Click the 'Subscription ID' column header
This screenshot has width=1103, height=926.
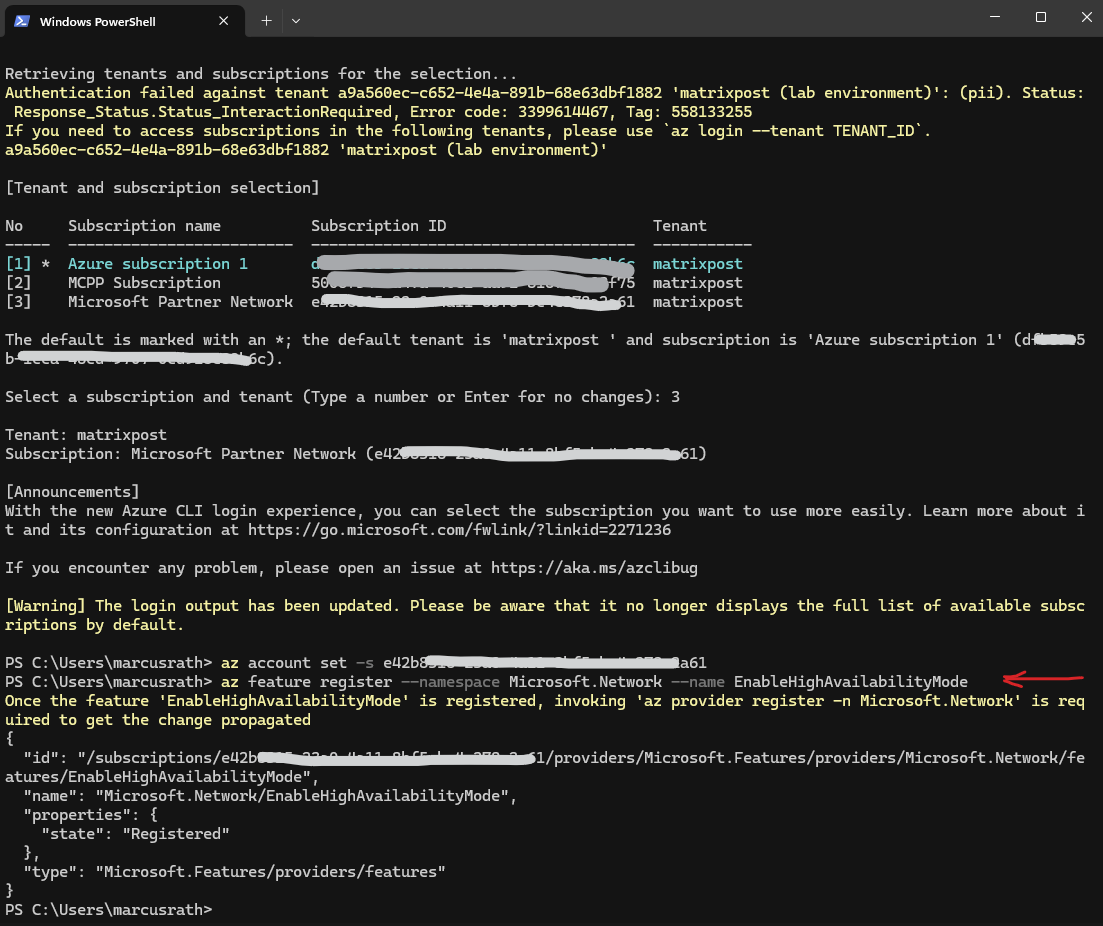[x=378, y=226]
